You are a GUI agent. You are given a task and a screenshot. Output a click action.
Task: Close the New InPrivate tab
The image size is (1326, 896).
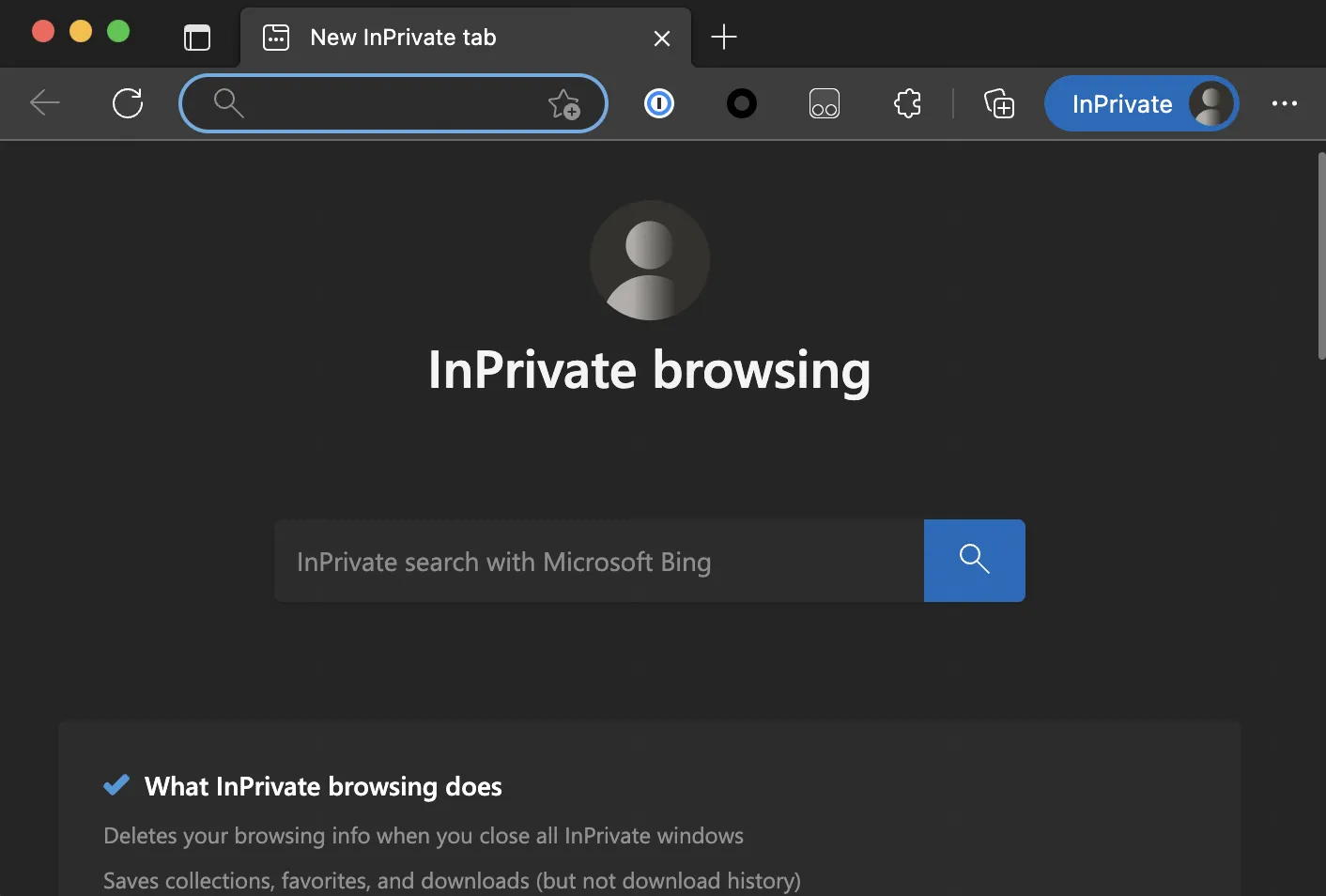coord(662,39)
